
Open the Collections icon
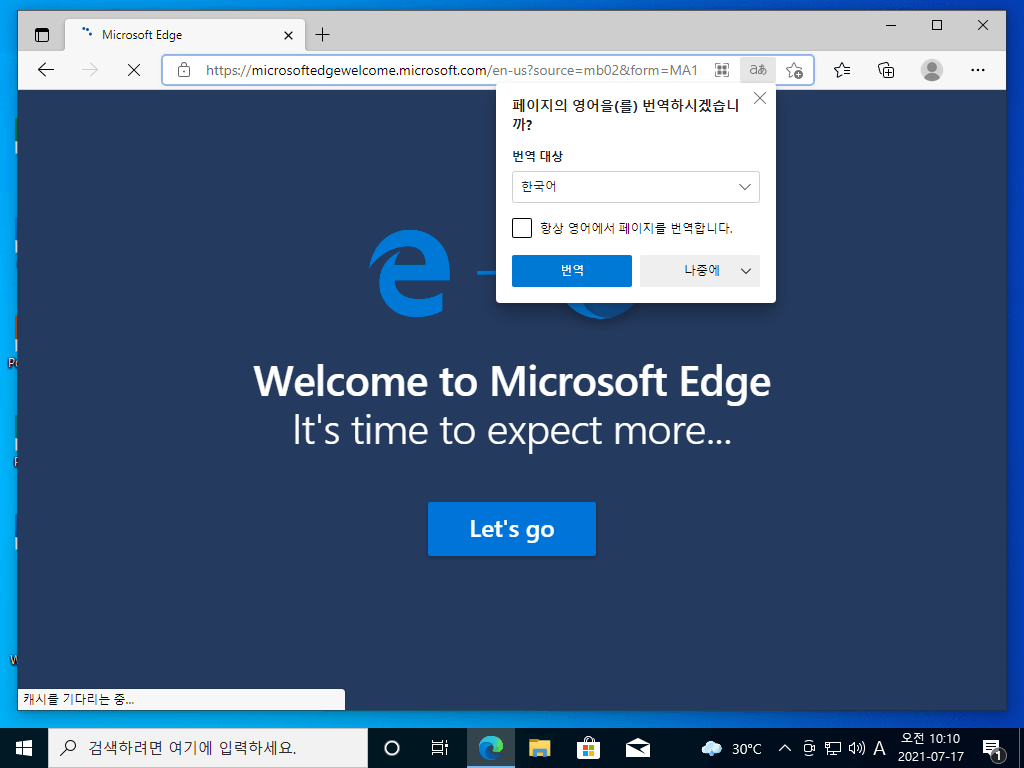886,70
